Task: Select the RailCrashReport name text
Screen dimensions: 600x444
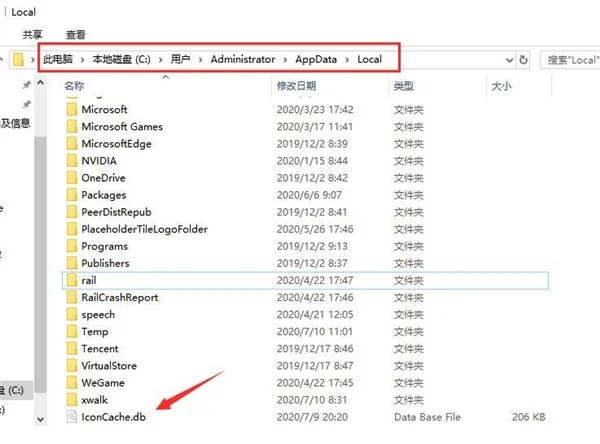Action: 119,297
